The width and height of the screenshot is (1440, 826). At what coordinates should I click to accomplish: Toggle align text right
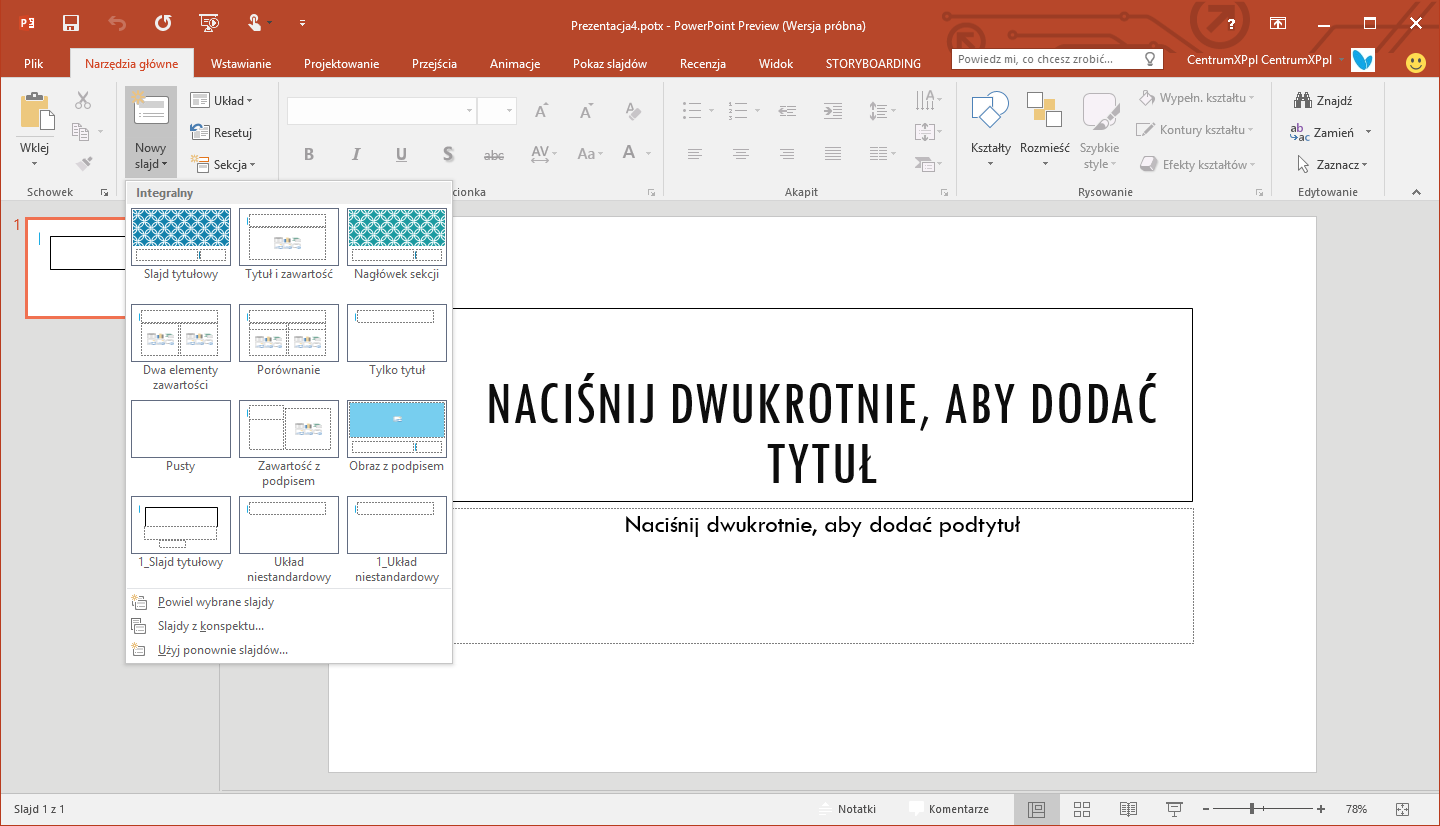coord(787,154)
